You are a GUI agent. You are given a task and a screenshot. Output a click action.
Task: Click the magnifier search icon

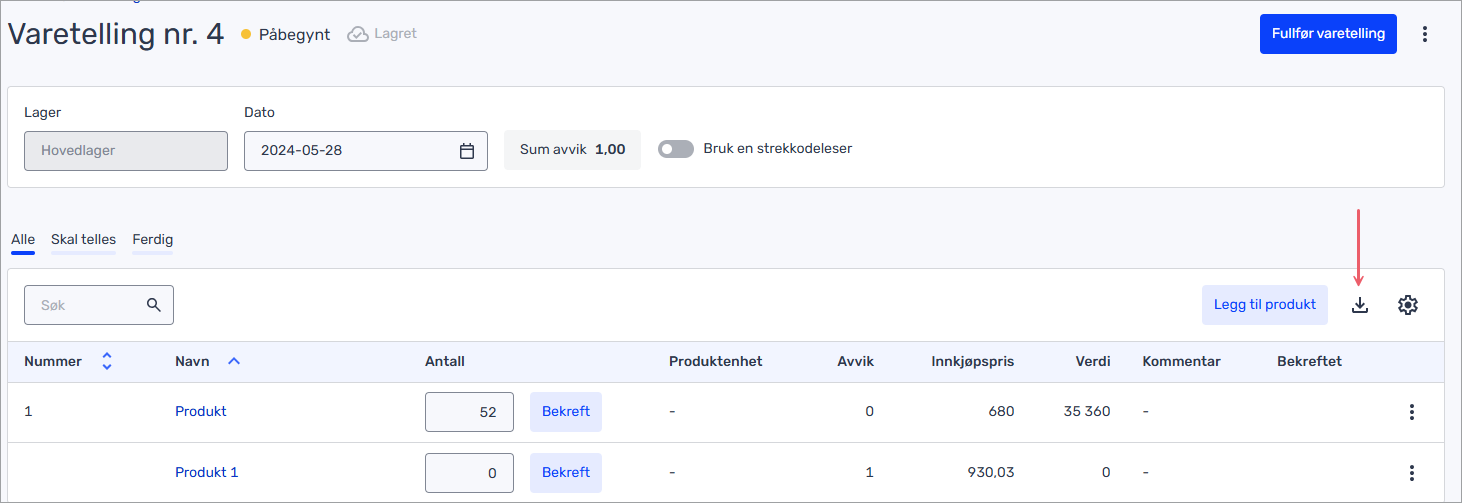[154, 305]
